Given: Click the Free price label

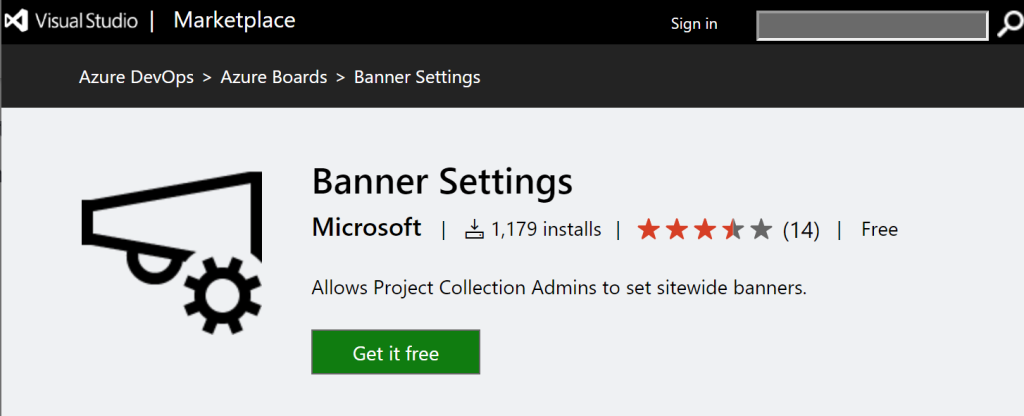Looking at the screenshot, I should (879, 229).
